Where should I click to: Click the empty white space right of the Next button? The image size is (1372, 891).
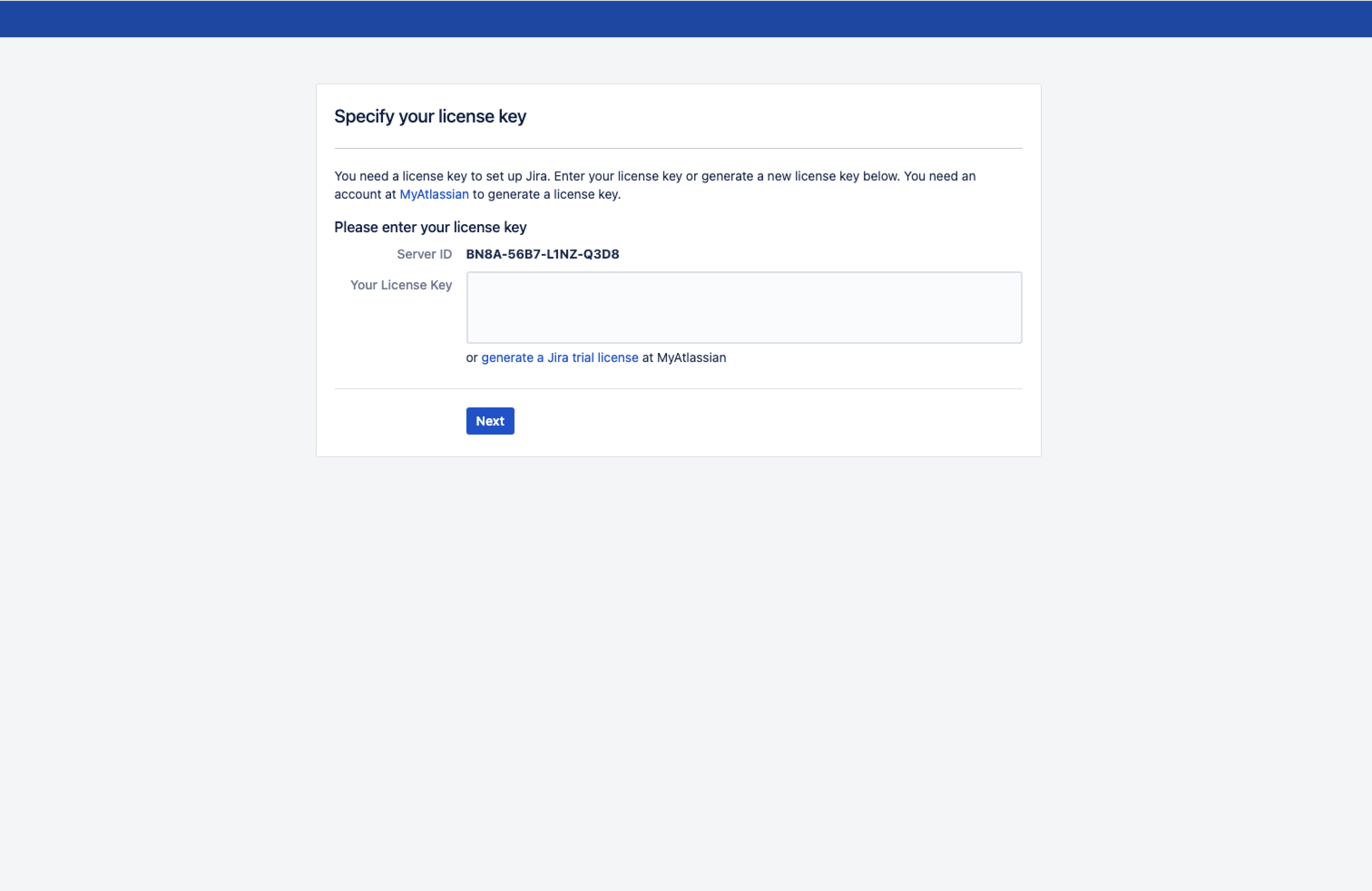click(x=750, y=421)
